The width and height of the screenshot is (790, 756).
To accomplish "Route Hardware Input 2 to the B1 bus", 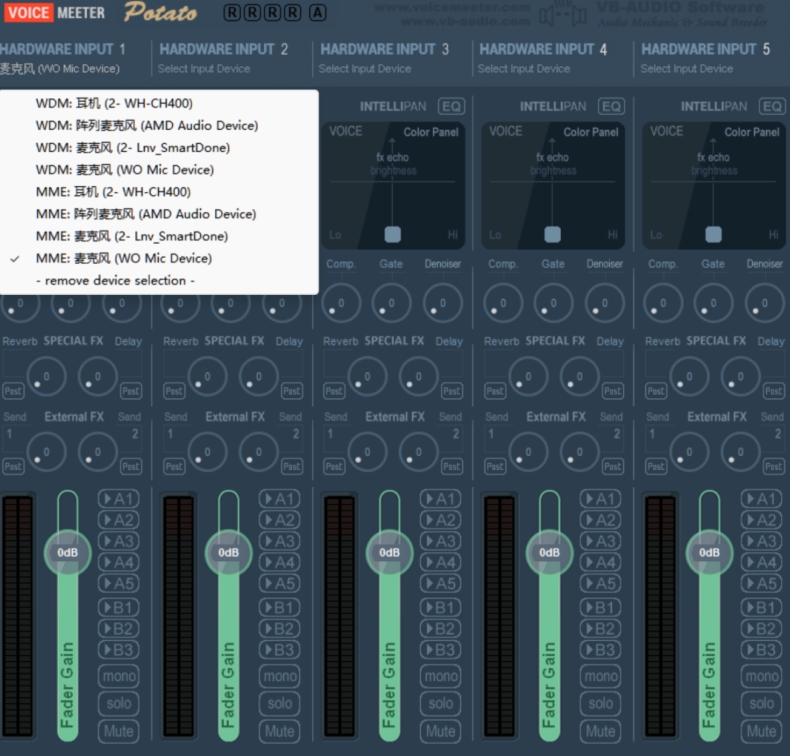I will coord(279,607).
